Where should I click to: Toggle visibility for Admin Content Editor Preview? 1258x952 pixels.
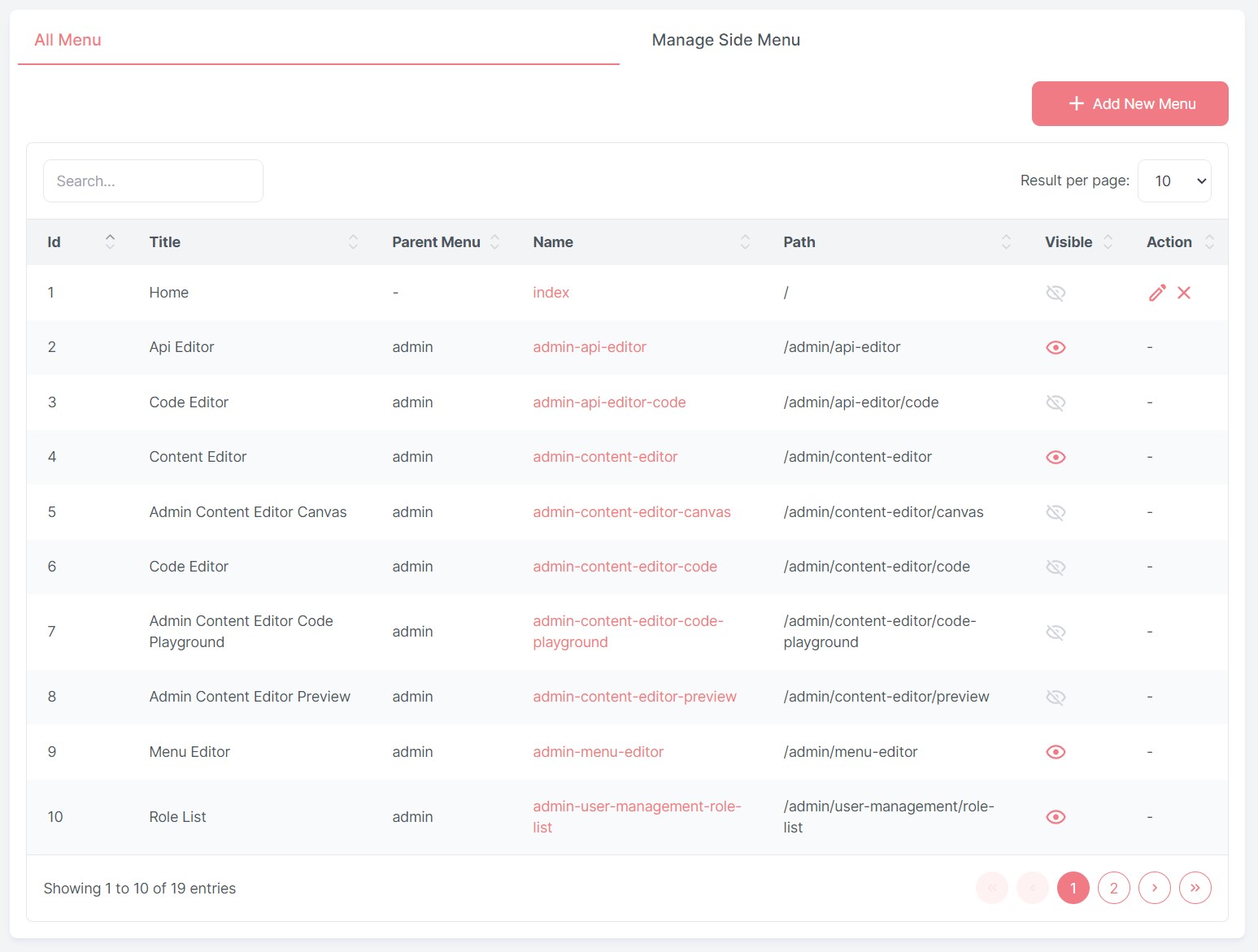[1056, 697]
